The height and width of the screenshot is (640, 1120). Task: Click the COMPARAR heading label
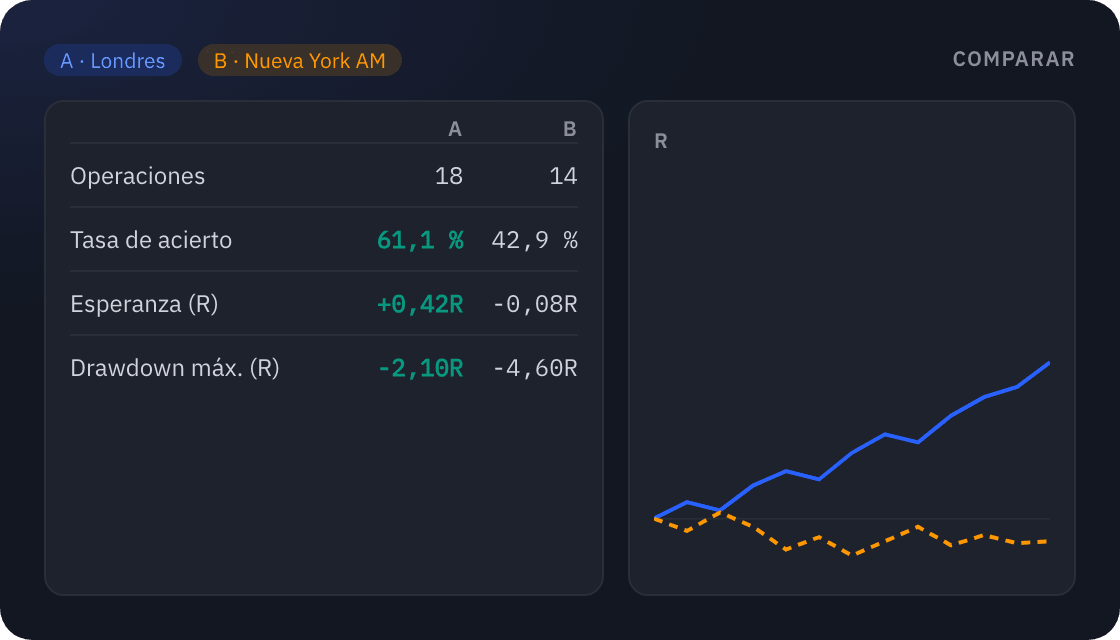pyautogui.click(x=1014, y=59)
